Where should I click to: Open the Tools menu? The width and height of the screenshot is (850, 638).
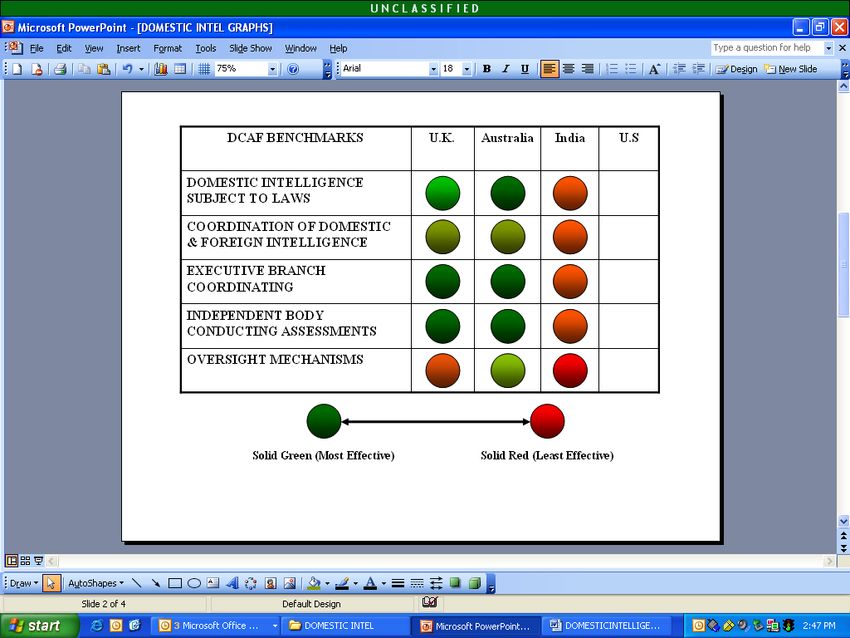click(x=205, y=48)
